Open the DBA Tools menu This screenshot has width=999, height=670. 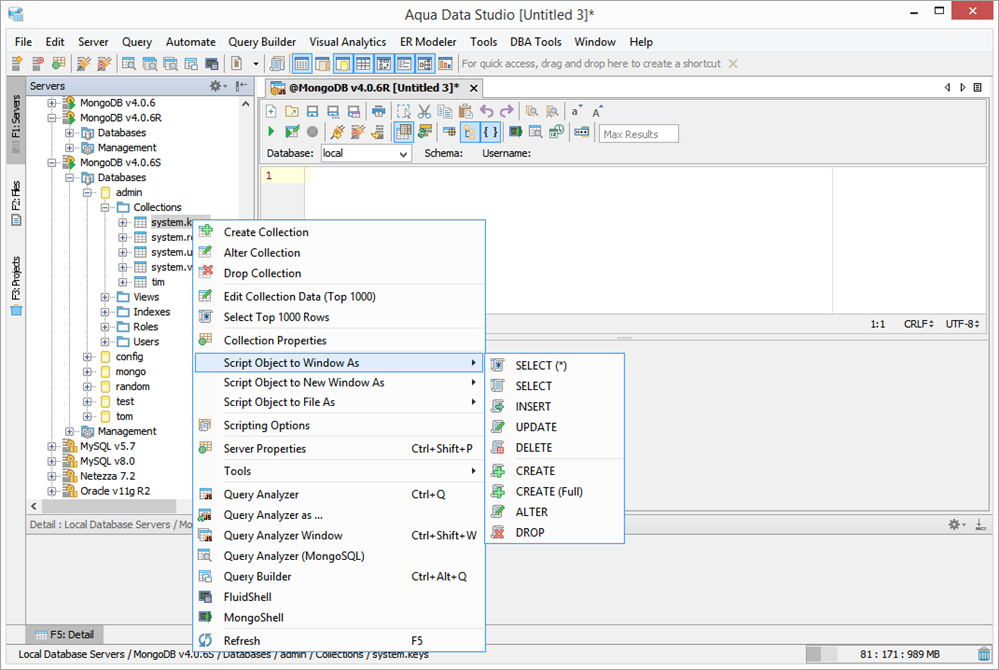click(536, 42)
